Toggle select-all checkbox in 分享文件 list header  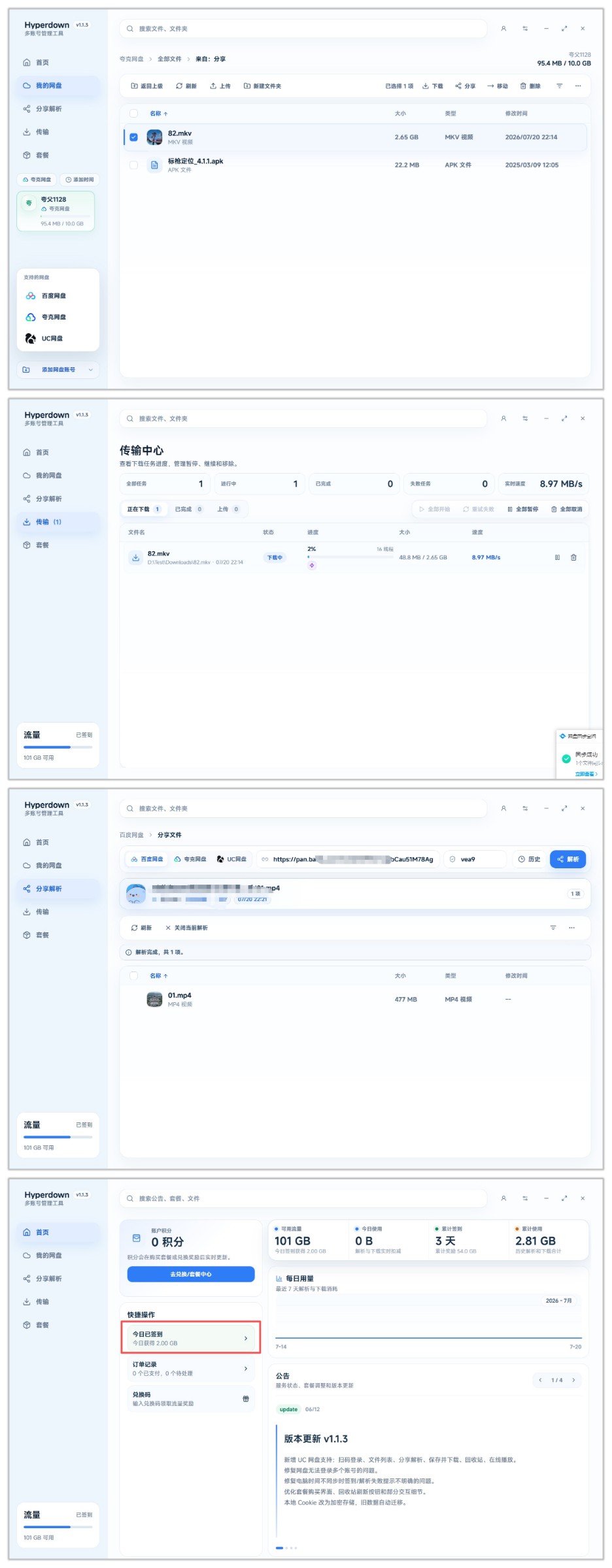coord(133,975)
